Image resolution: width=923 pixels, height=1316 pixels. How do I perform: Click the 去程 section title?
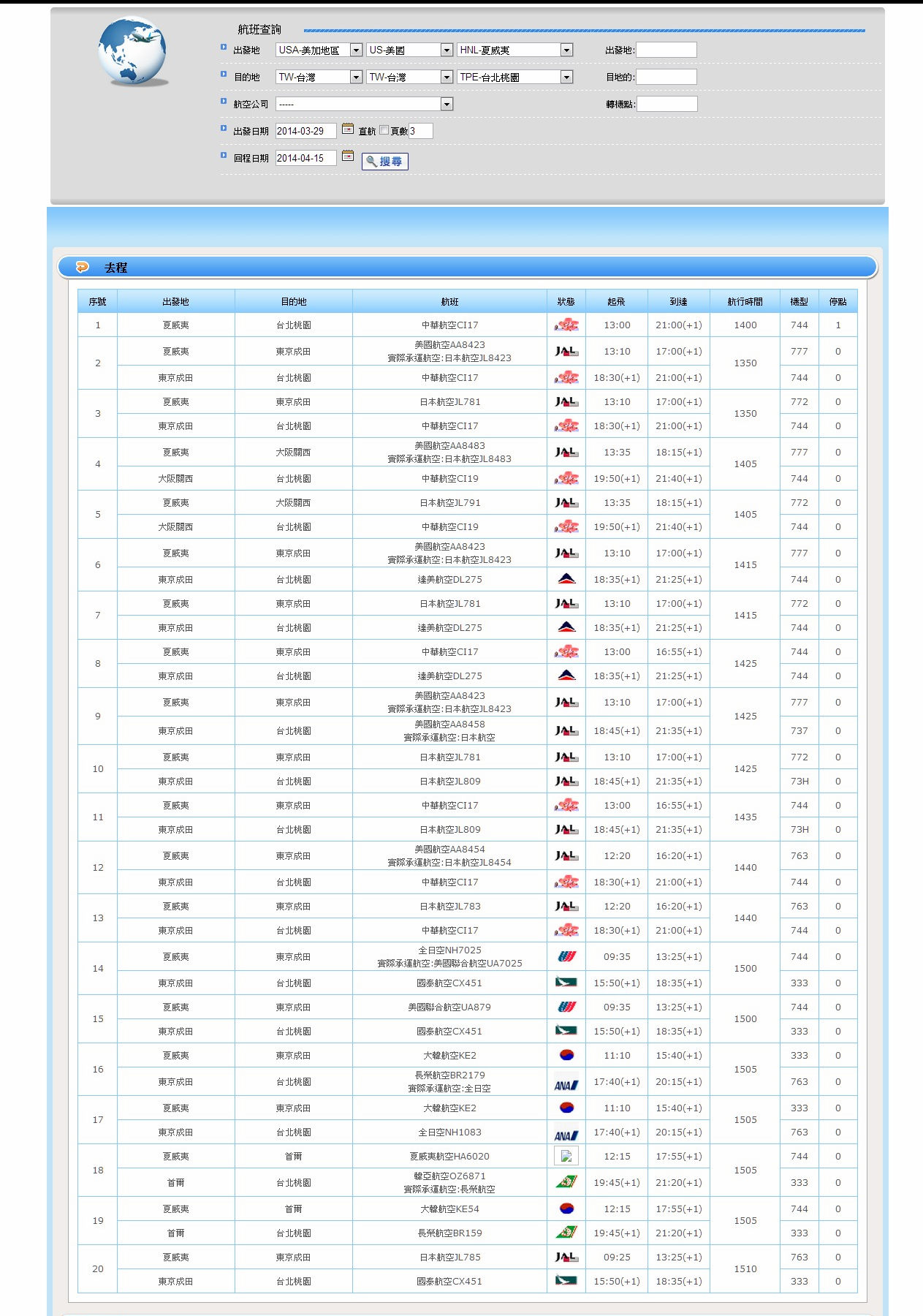(x=115, y=268)
